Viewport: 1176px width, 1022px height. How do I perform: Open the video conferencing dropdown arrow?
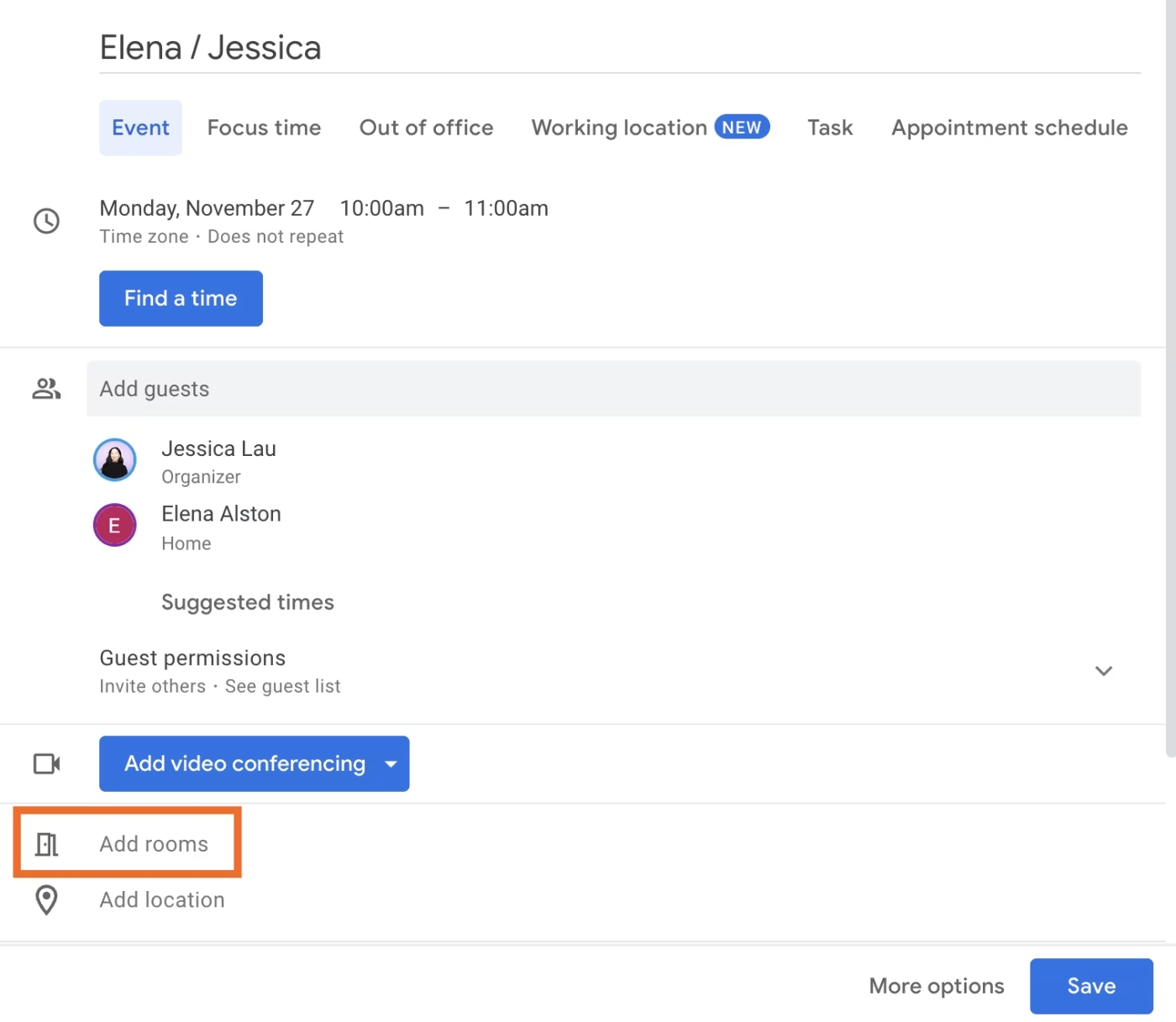point(391,764)
